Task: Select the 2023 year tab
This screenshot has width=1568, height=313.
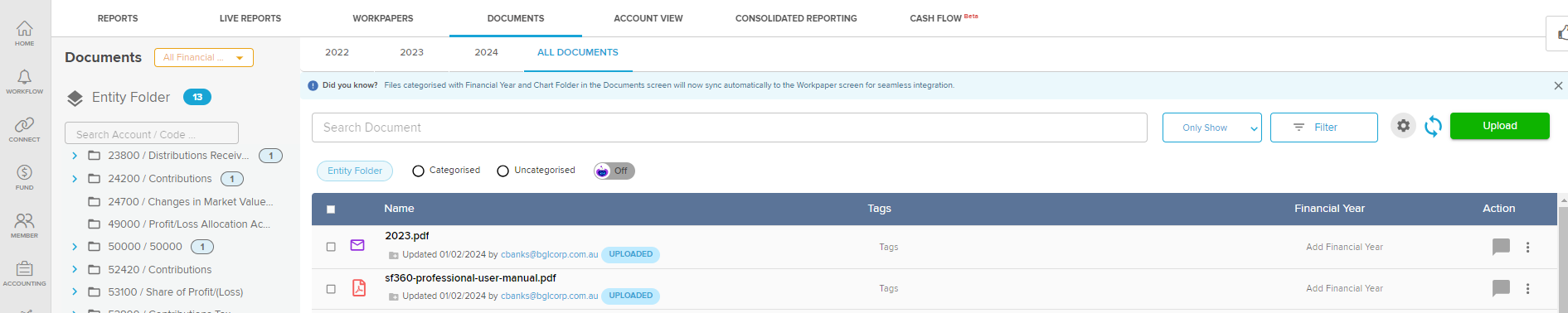Action: click(411, 52)
